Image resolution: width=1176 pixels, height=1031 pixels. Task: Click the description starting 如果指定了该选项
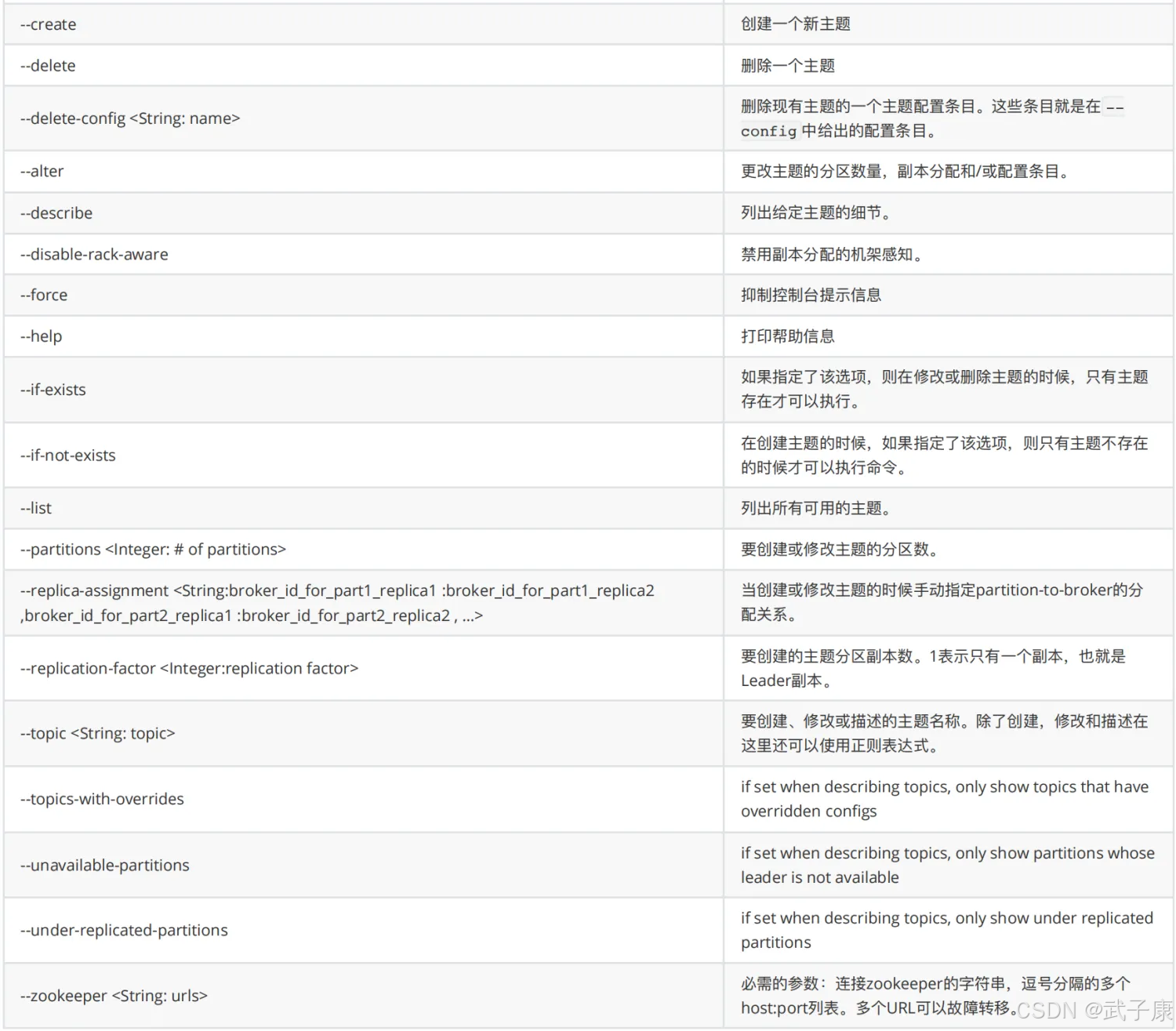pos(945,389)
